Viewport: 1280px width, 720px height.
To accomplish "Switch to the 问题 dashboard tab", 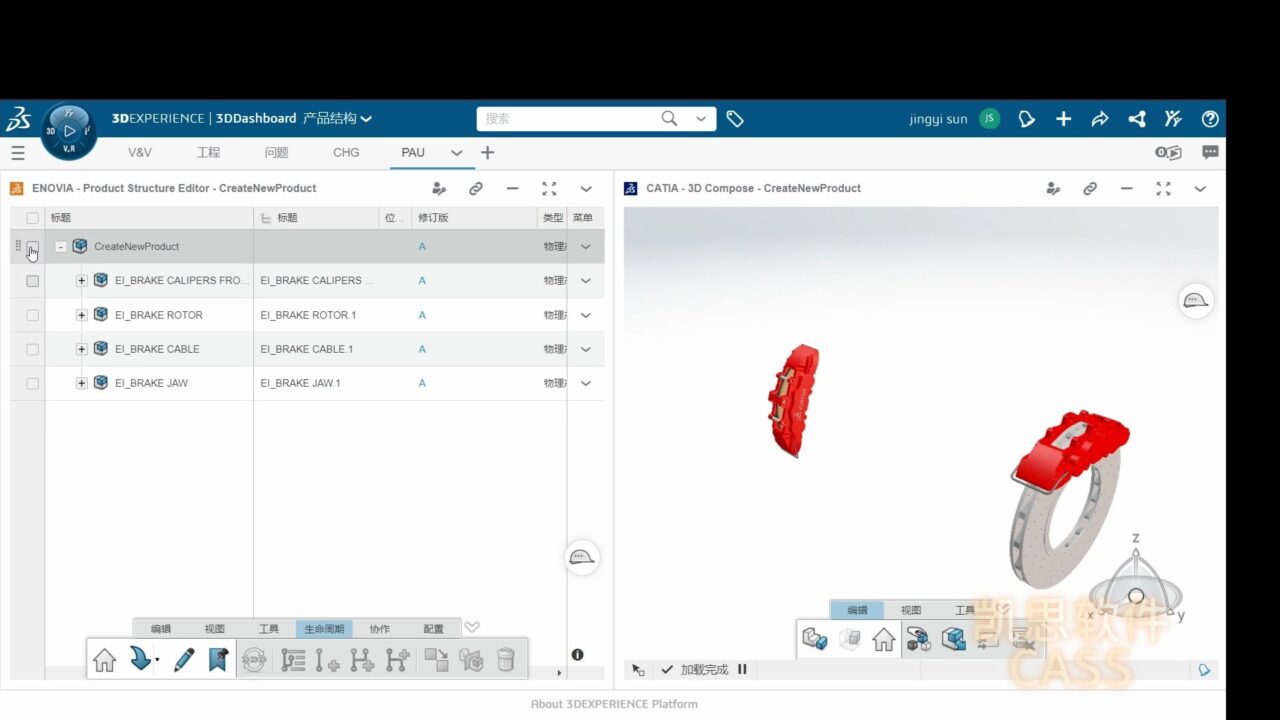I will (277, 153).
